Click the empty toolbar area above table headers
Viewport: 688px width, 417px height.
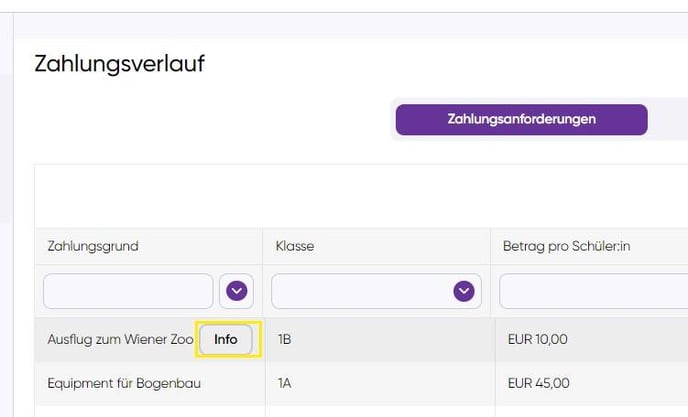point(361,196)
